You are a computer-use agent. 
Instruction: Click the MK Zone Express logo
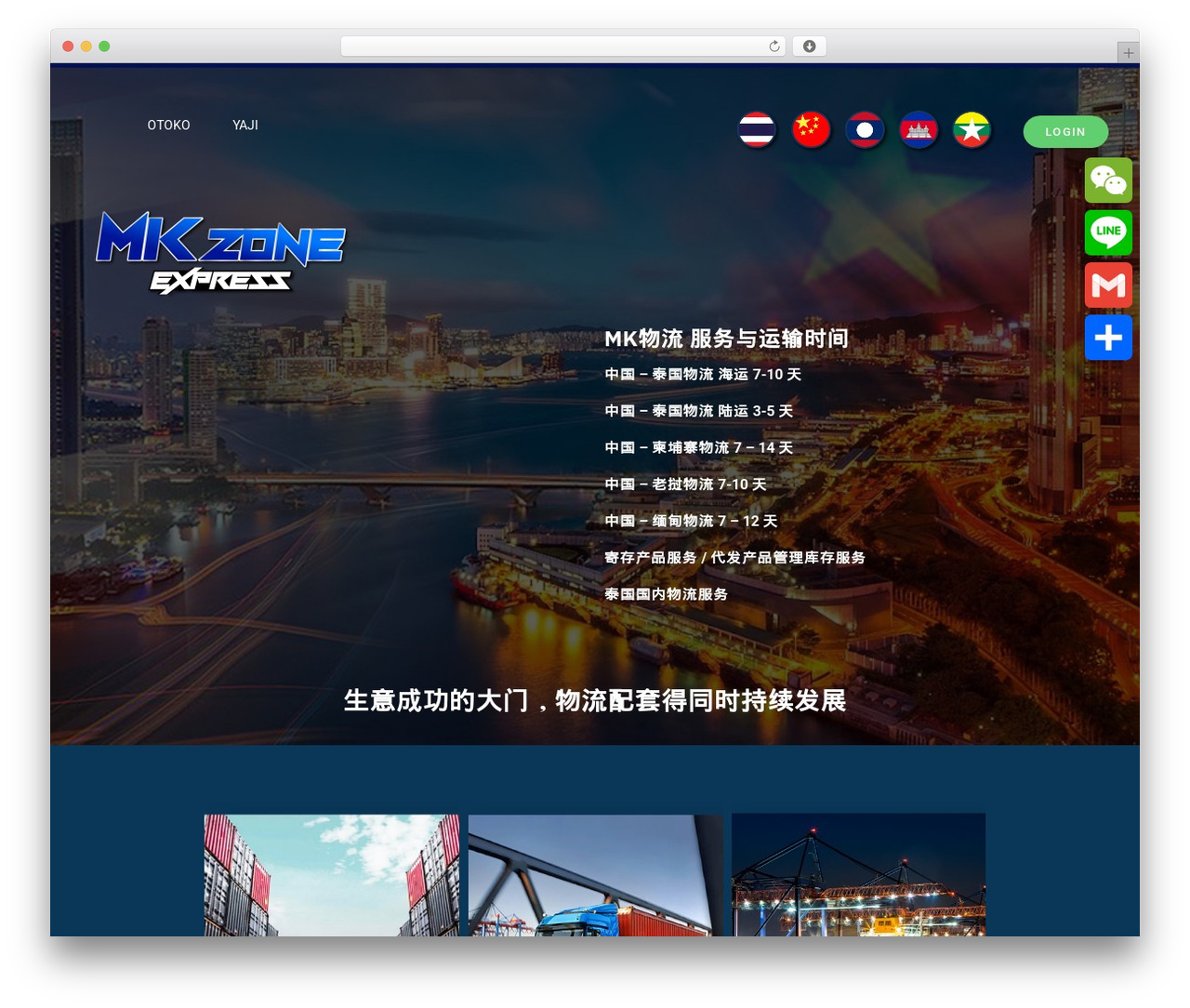coord(220,253)
